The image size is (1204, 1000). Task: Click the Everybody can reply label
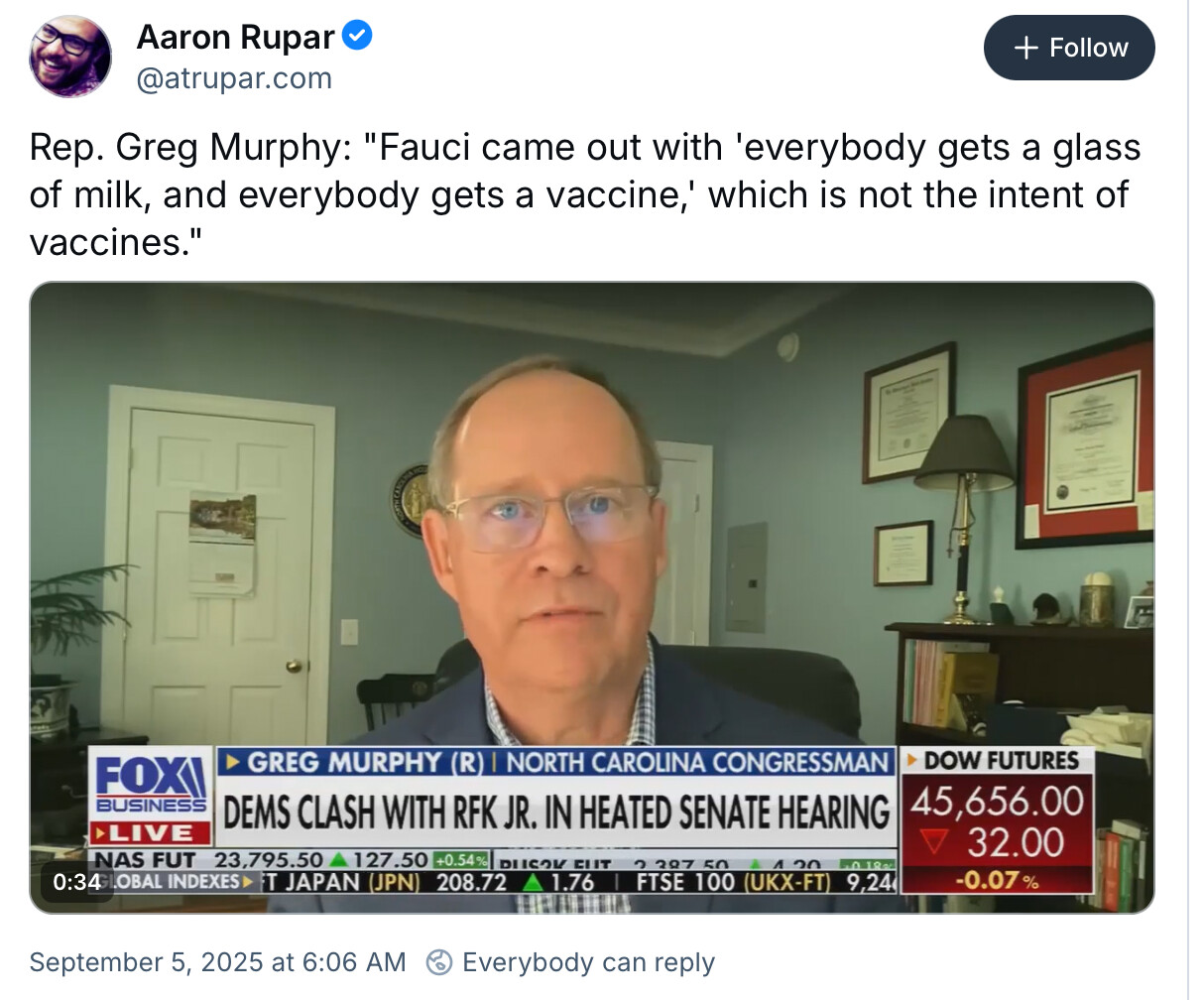[588, 962]
